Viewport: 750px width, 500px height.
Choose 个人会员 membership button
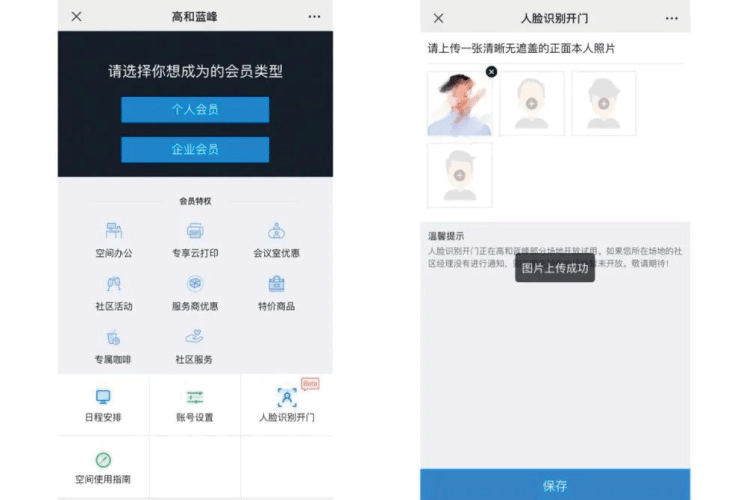coord(195,110)
